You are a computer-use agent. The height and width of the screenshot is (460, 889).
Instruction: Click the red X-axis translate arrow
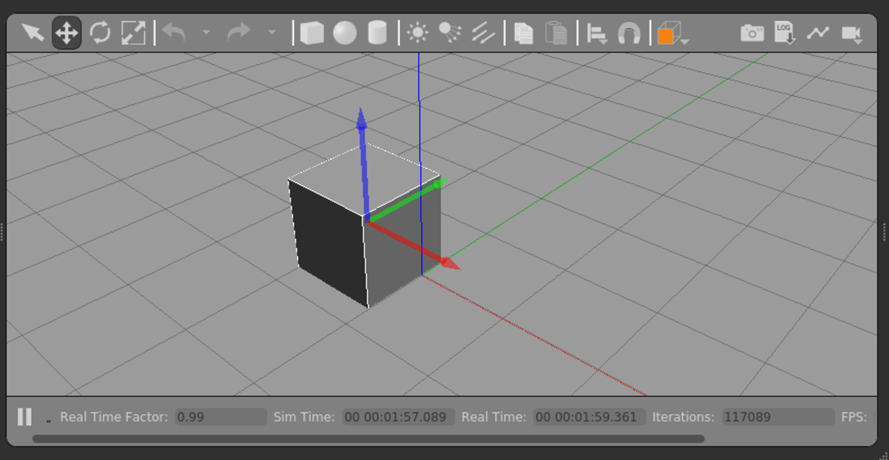(413, 246)
